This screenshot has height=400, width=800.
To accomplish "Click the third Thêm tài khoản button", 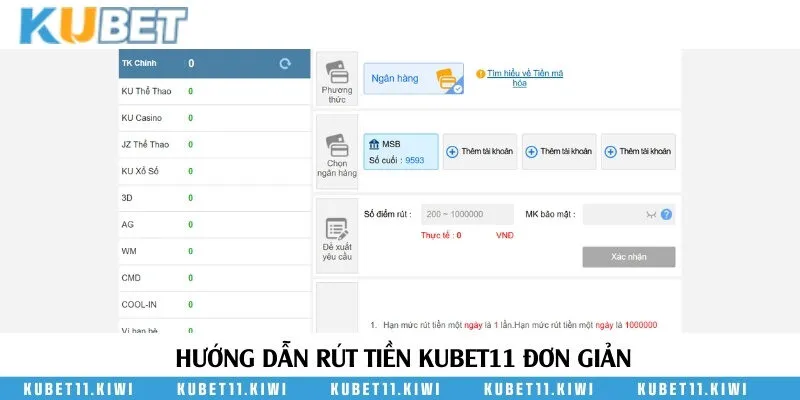I will [x=638, y=151].
